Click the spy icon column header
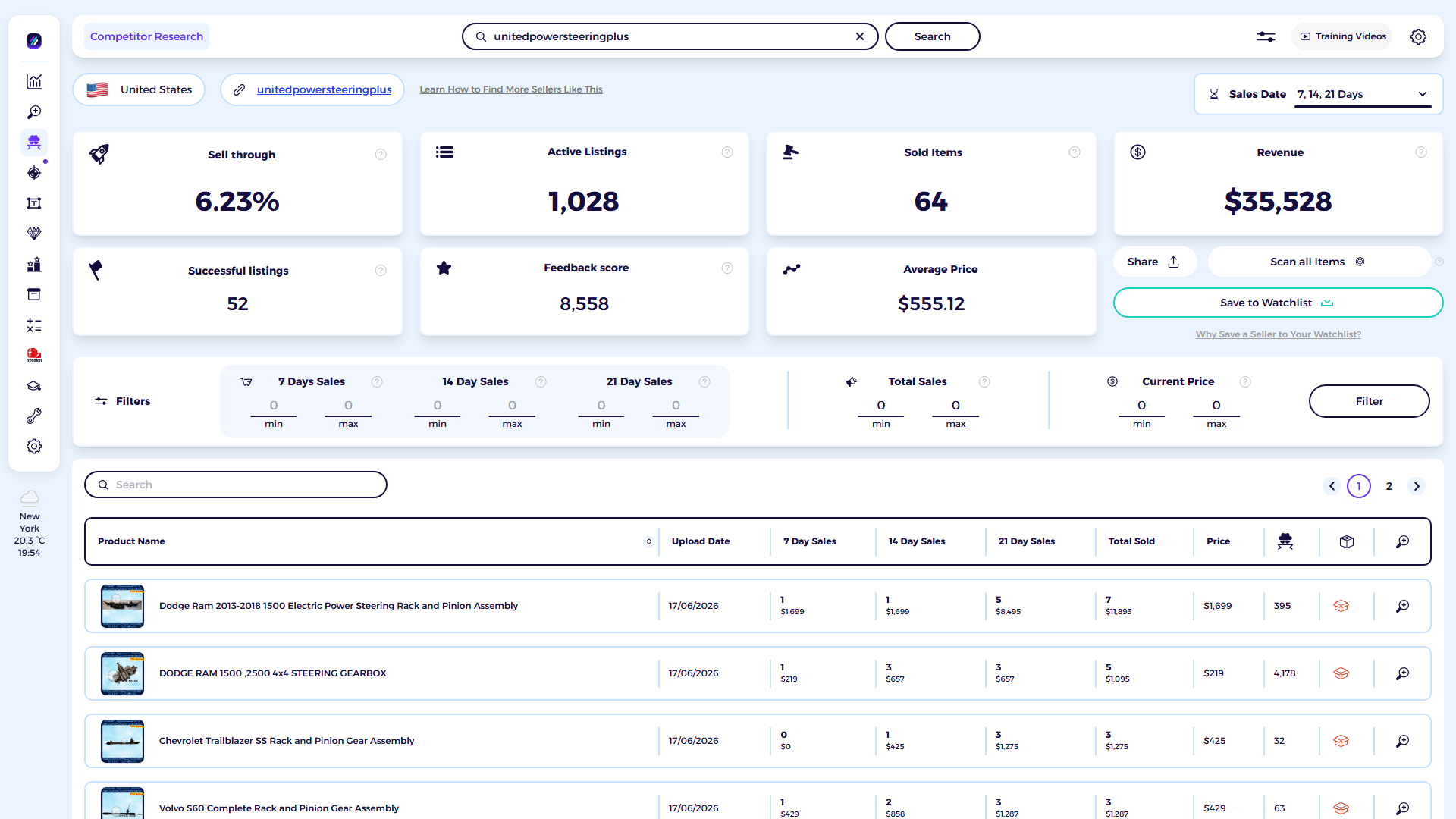Image resolution: width=1456 pixels, height=819 pixels. click(x=1285, y=541)
